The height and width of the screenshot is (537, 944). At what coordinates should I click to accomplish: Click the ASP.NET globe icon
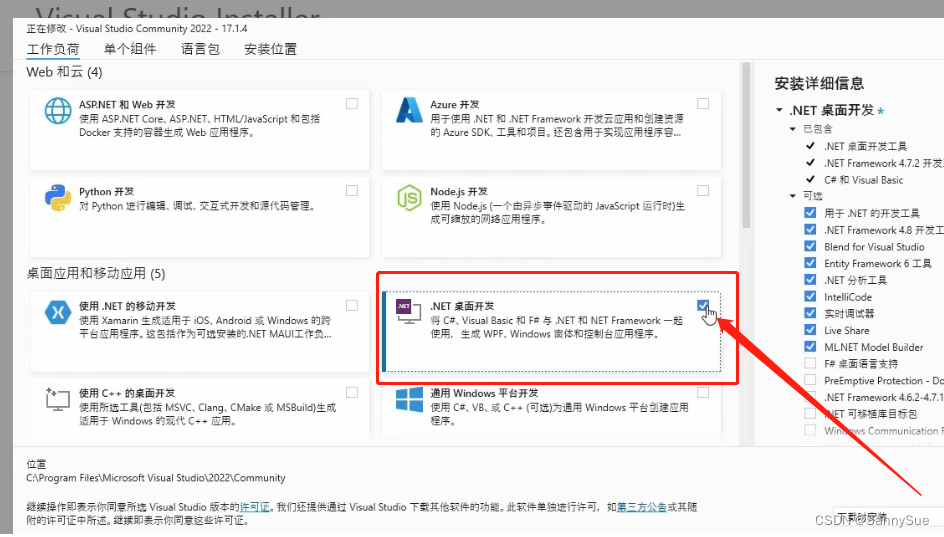coord(58,111)
